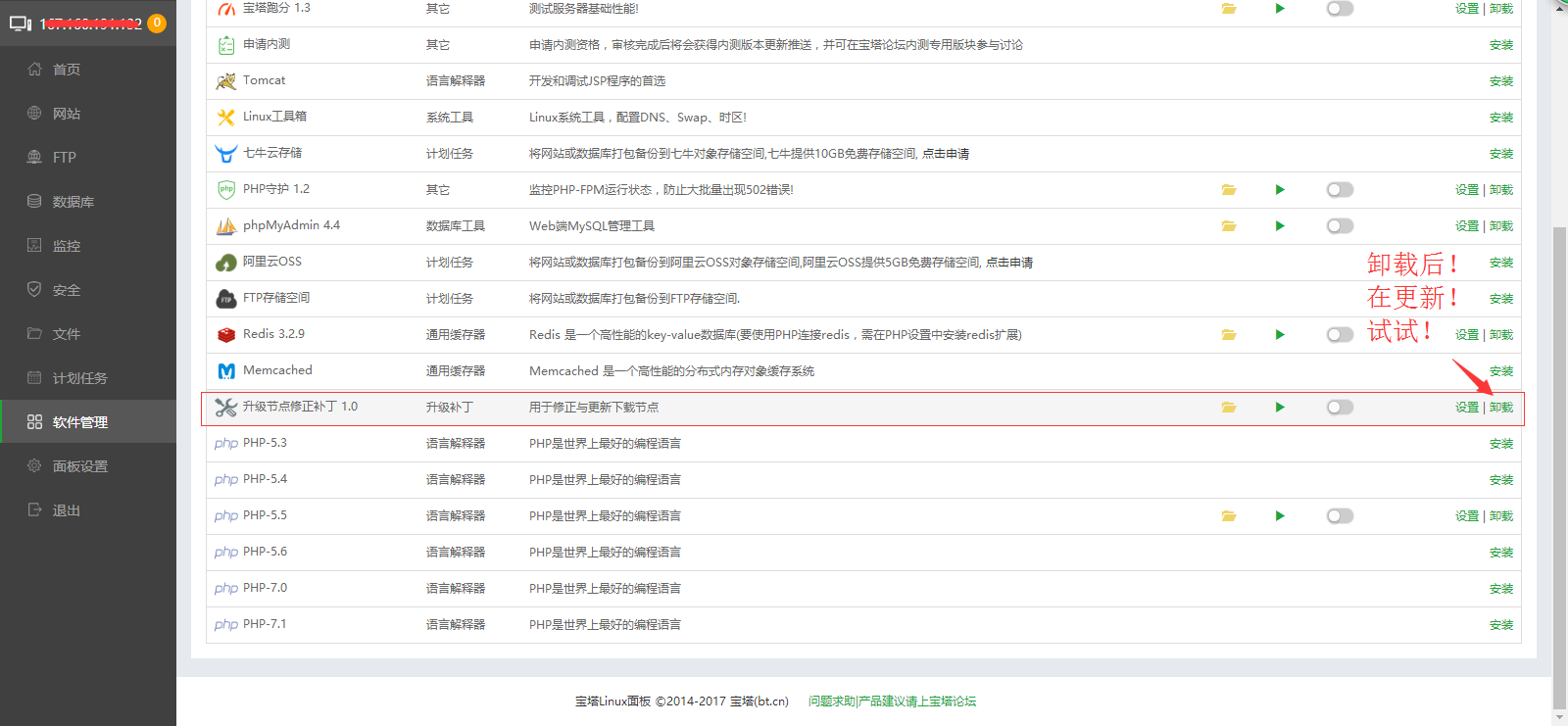The image size is (1568, 726).
Task: Click phpMyAdmin 4.4 sailboat icon
Action: (226, 226)
